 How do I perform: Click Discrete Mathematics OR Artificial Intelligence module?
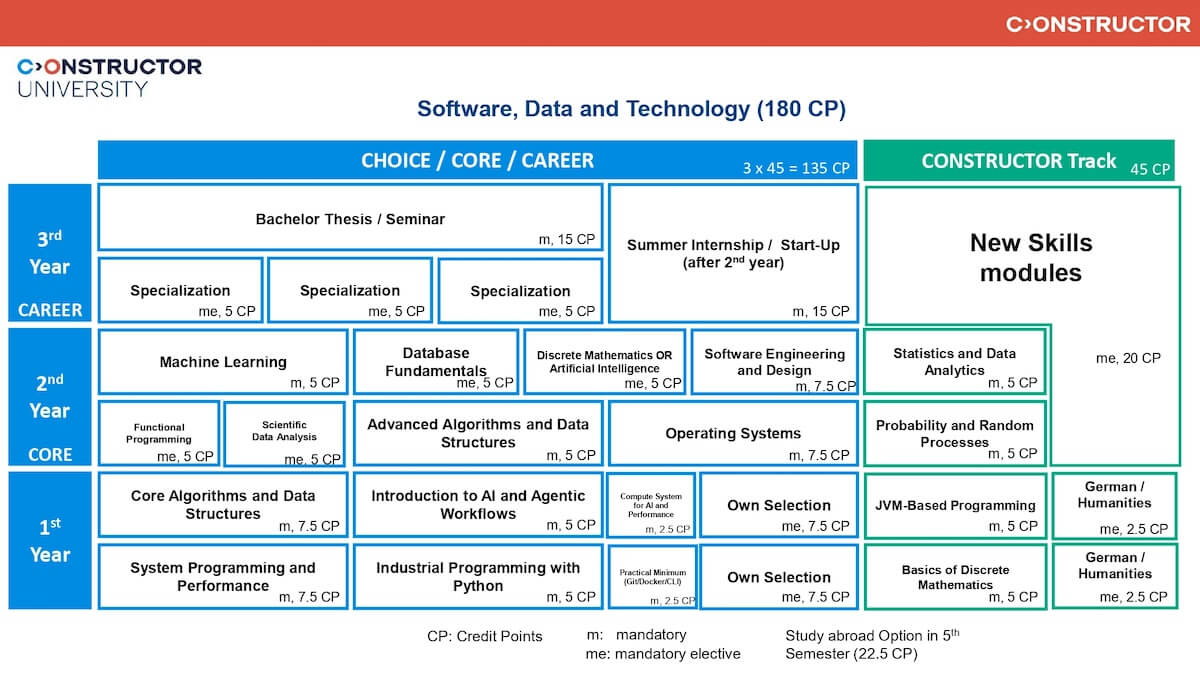click(605, 362)
